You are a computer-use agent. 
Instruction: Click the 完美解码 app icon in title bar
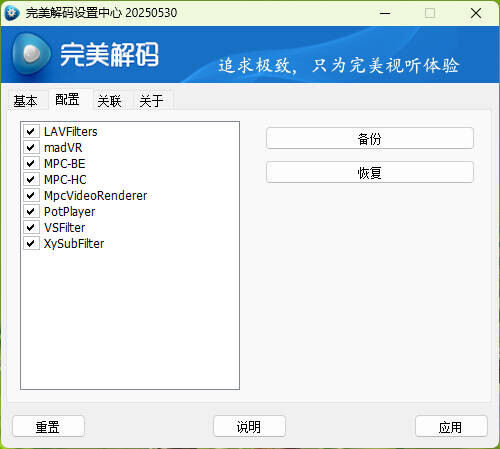(x=12, y=13)
